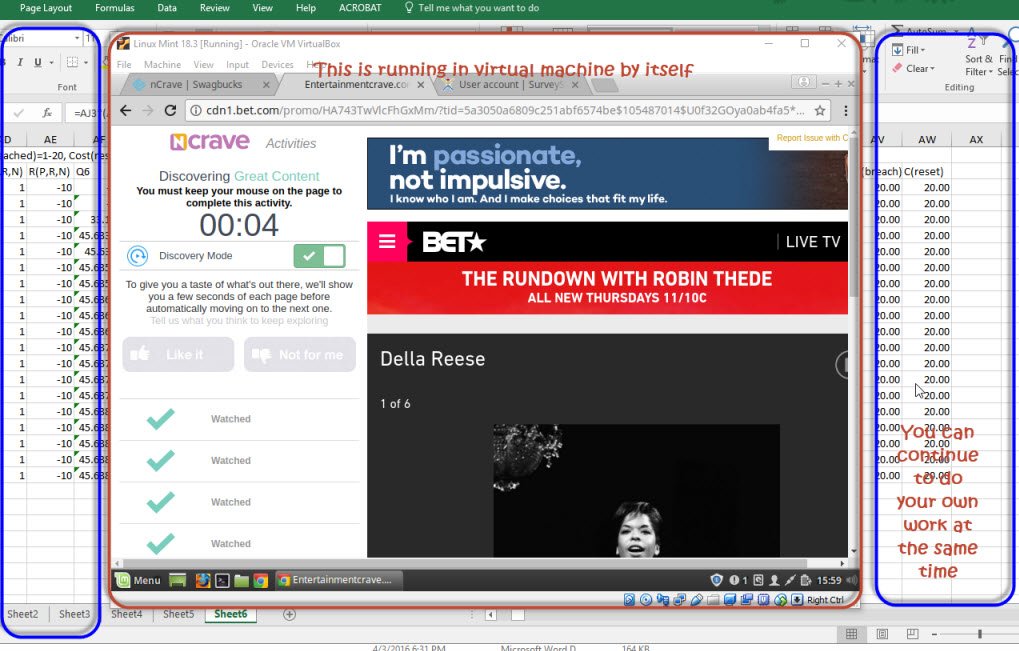The height and width of the screenshot is (651, 1019).
Task: Apply underline formatting in Excel
Action: pyautogui.click(x=38, y=62)
